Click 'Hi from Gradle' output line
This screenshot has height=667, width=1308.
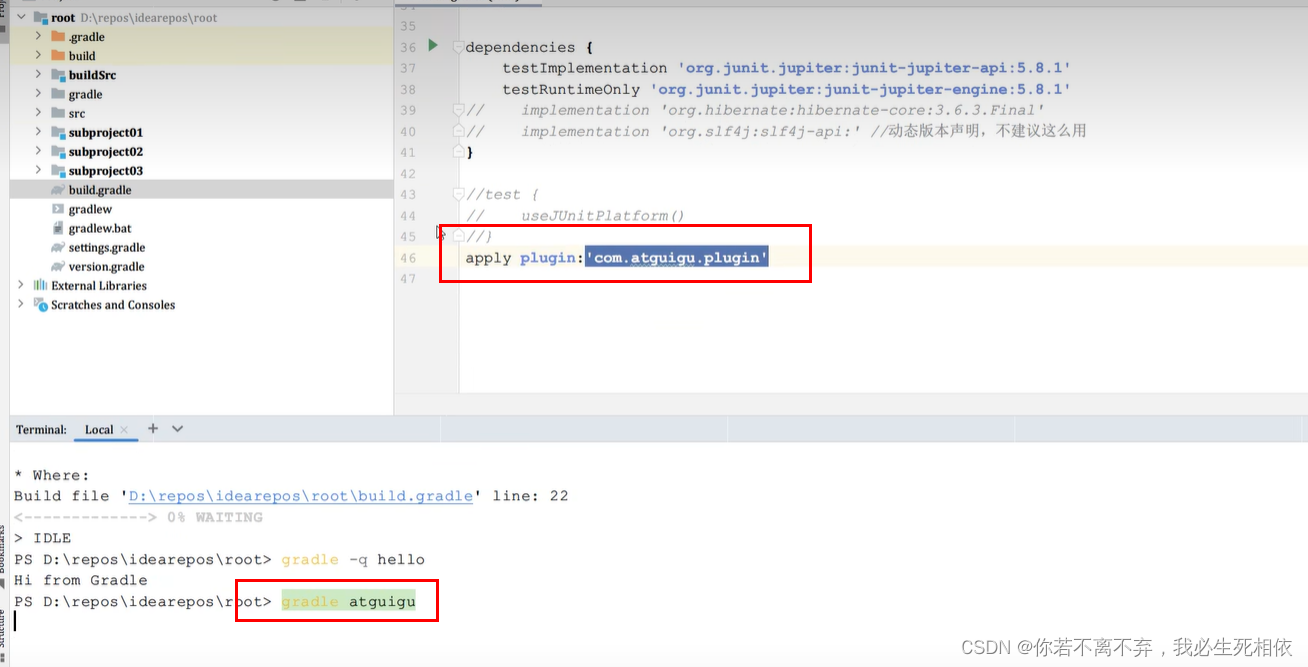(x=81, y=580)
